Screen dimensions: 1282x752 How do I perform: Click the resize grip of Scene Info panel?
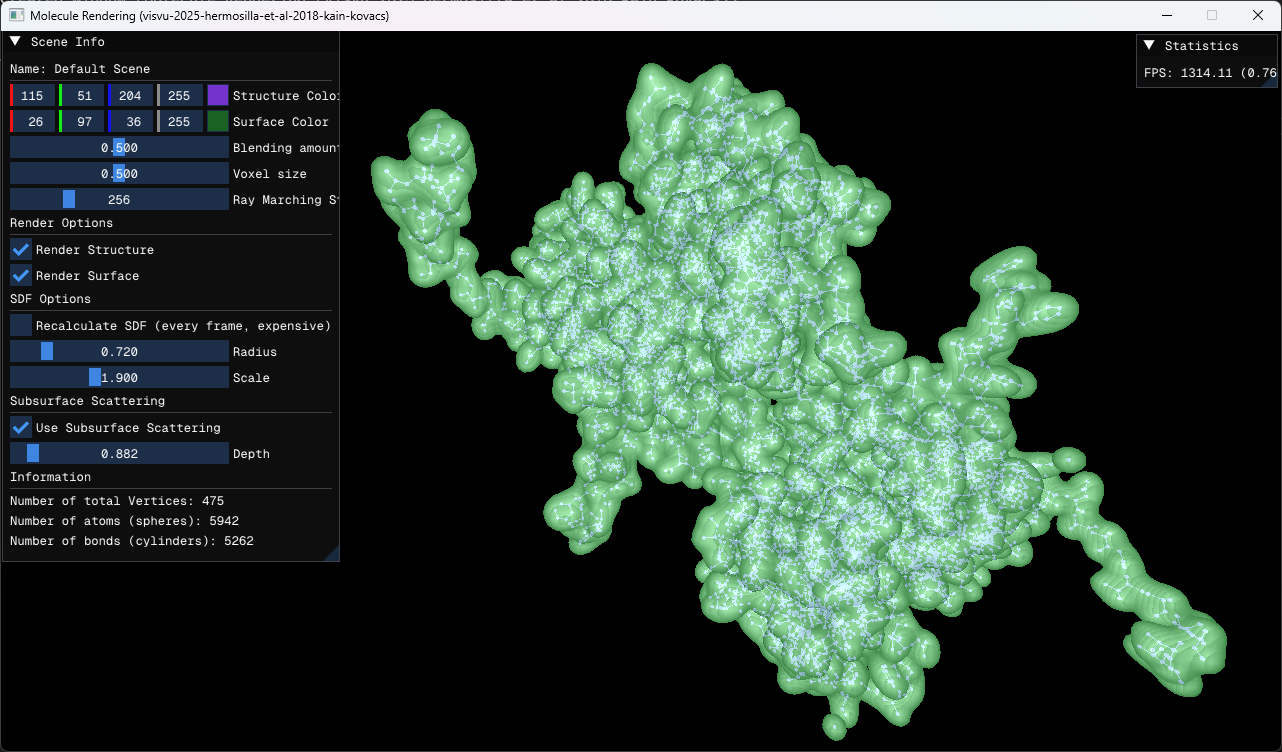pos(332,554)
